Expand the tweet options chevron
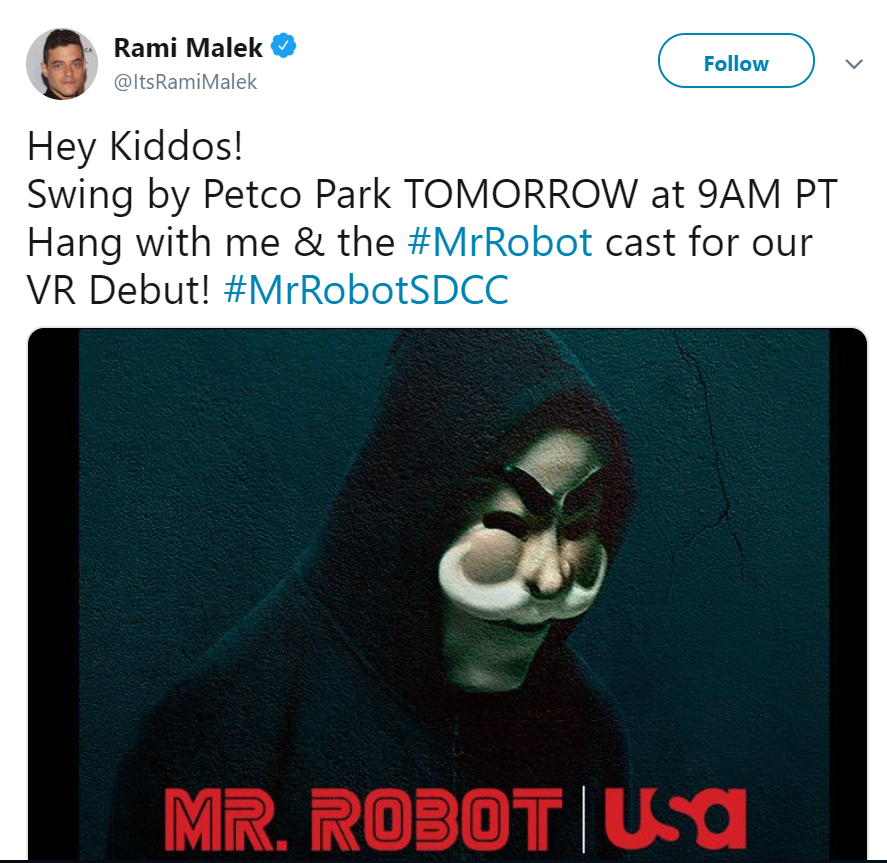Viewport: 887px width, 863px height. [854, 64]
